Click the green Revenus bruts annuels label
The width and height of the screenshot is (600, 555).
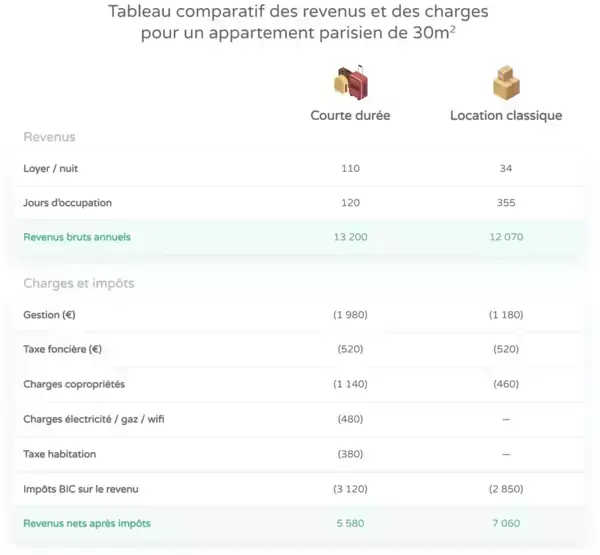77,237
